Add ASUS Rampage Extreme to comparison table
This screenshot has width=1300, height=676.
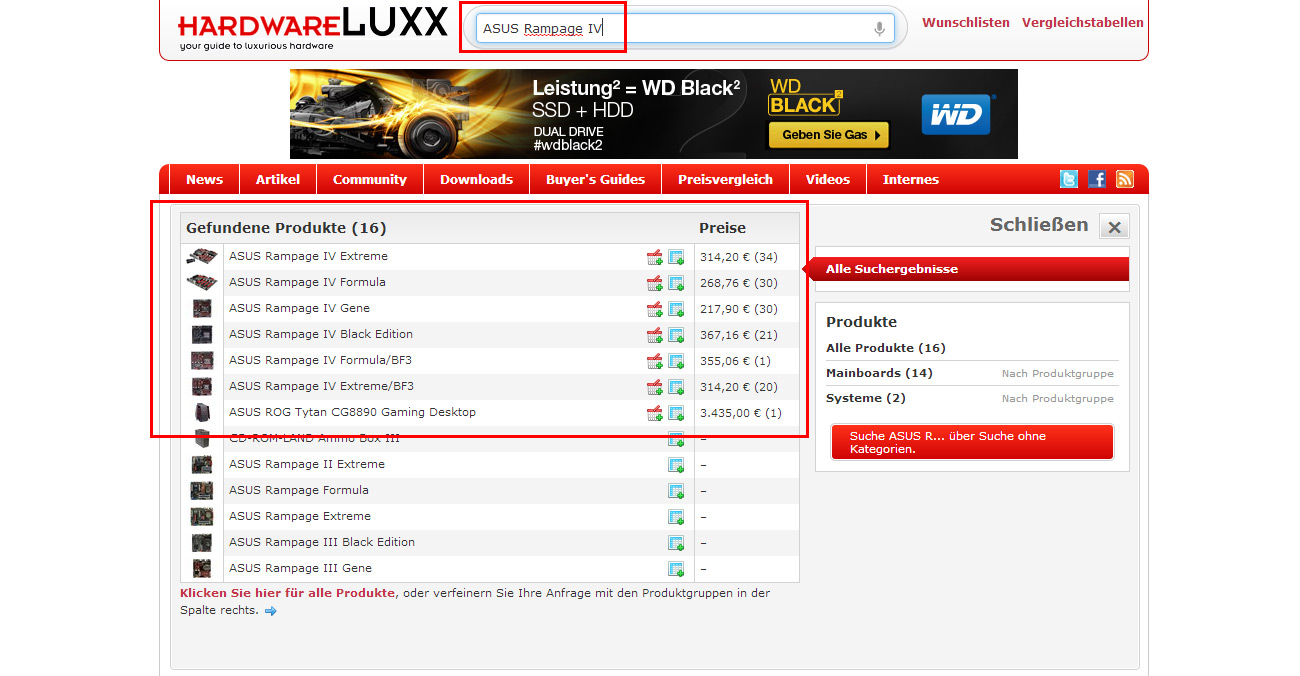click(x=676, y=517)
